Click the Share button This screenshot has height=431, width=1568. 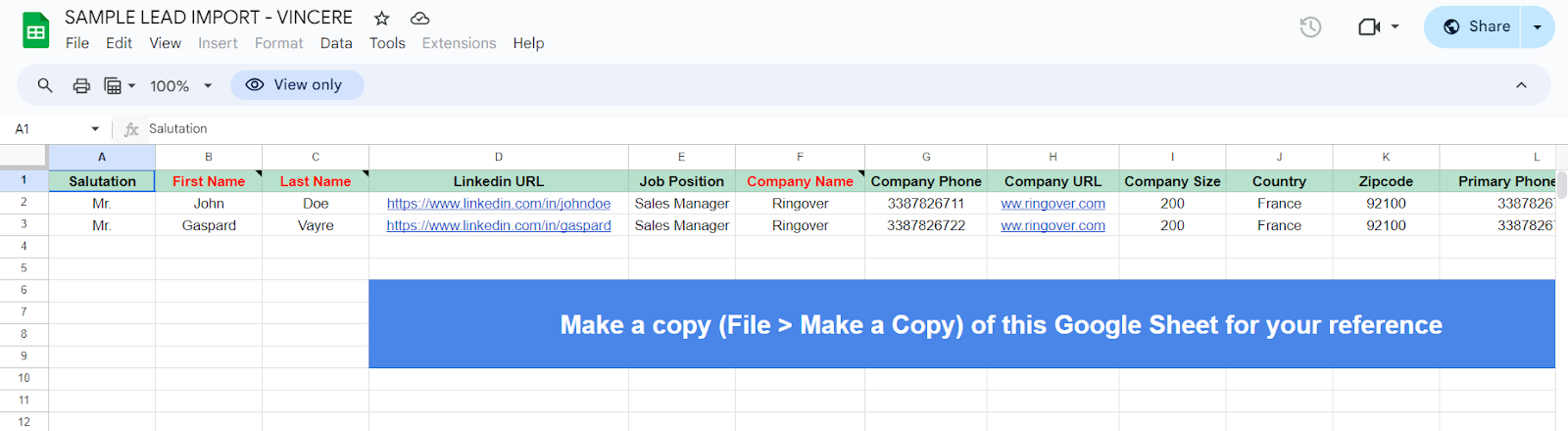point(1476,27)
